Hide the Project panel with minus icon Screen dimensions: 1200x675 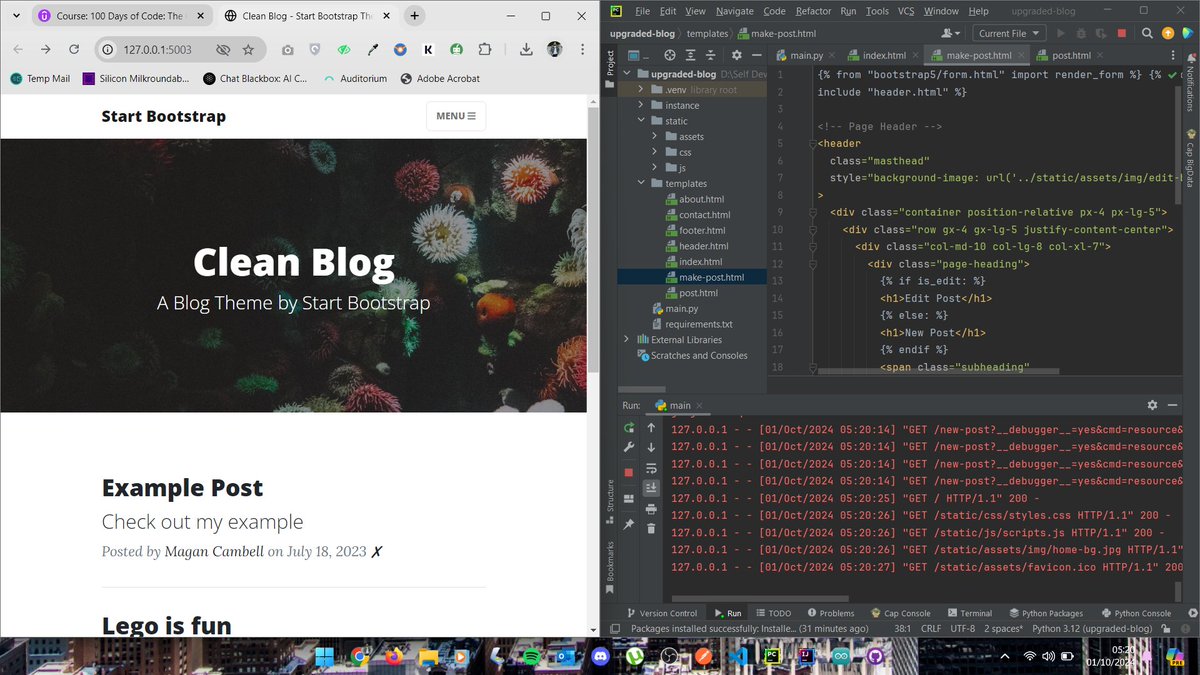[x=758, y=55]
